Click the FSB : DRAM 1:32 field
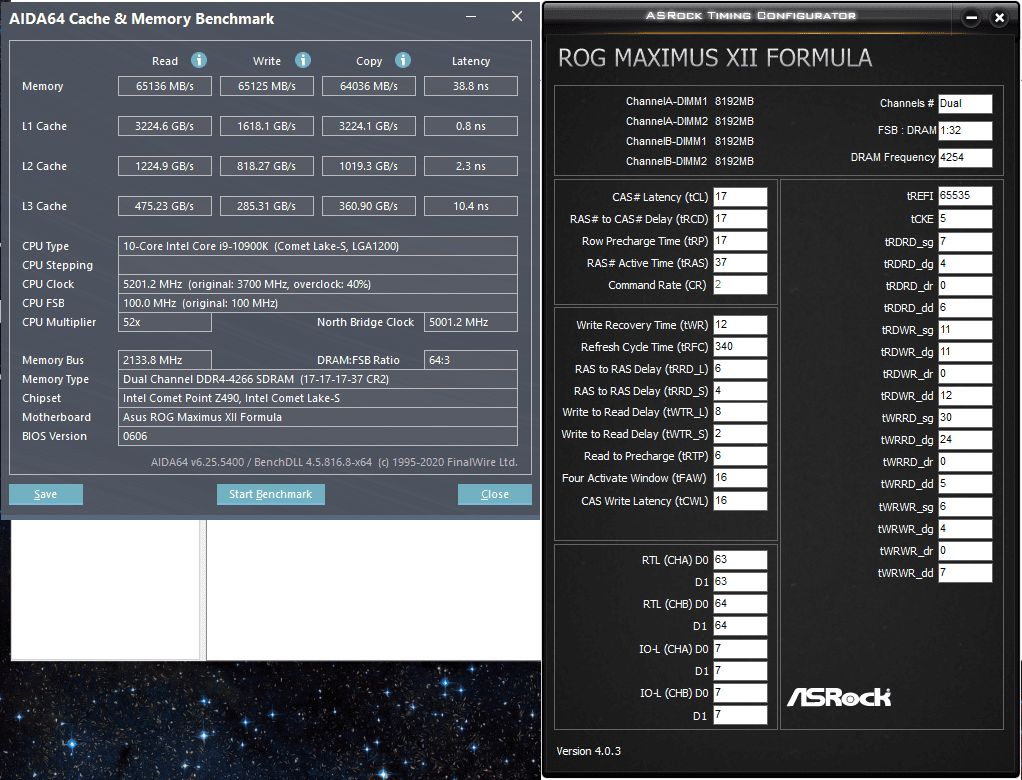This screenshot has width=1022, height=780. pos(965,130)
